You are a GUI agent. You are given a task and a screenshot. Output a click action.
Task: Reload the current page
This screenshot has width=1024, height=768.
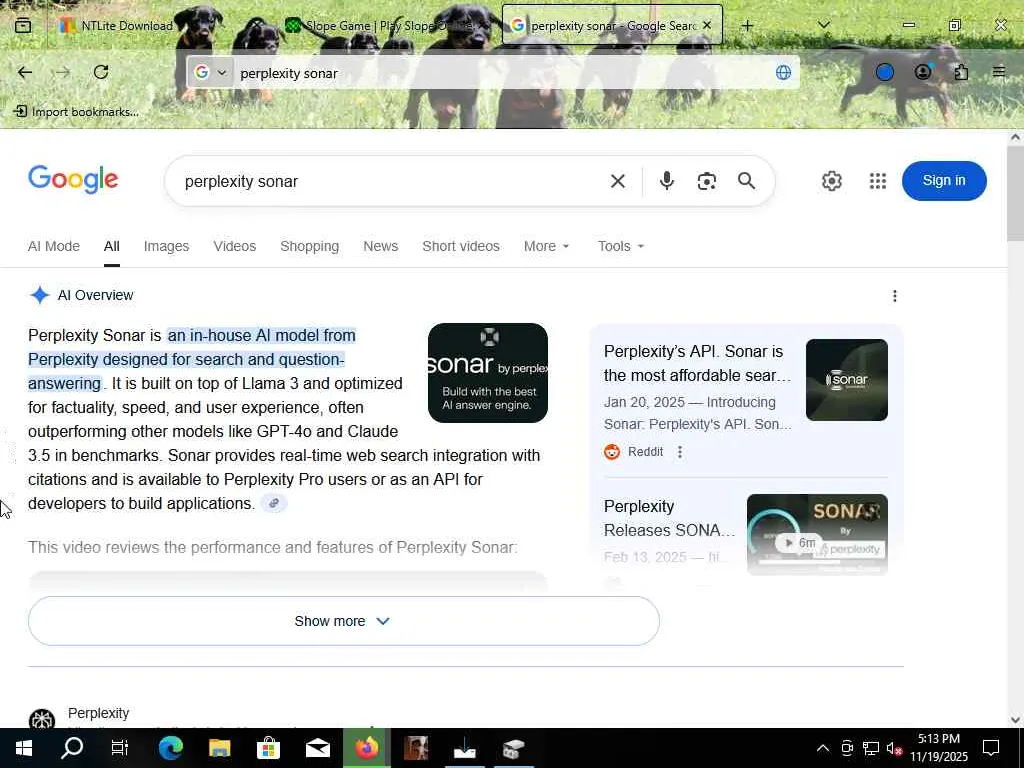pos(101,72)
